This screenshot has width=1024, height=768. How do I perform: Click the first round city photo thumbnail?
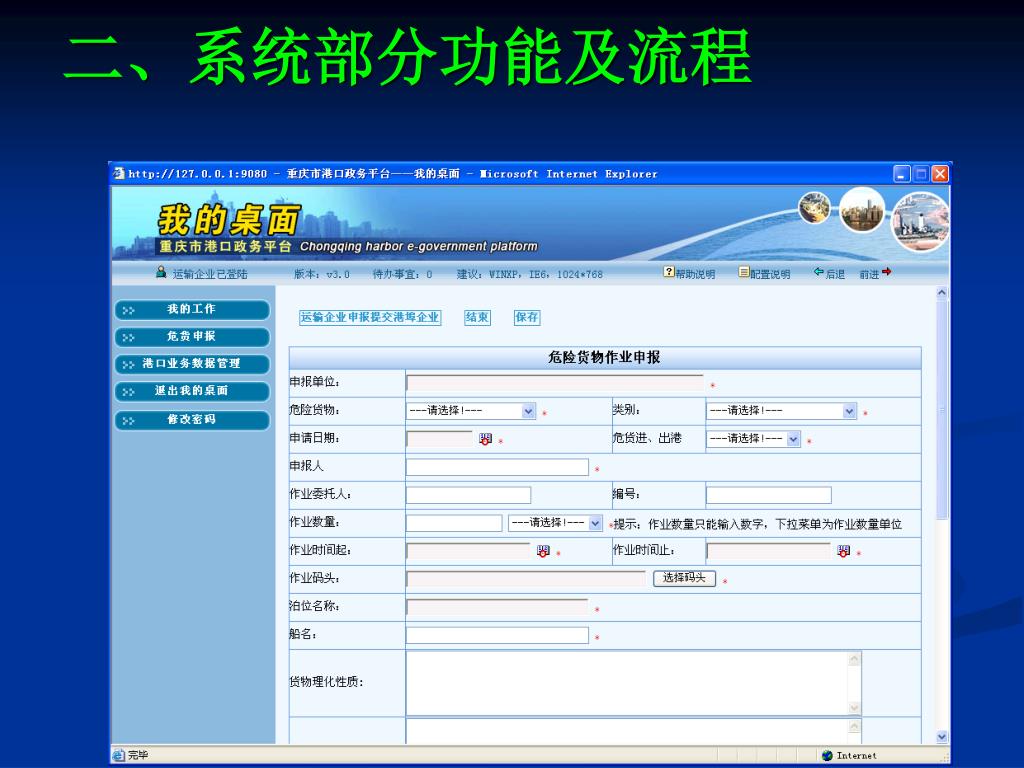pyautogui.click(x=814, y=208)
